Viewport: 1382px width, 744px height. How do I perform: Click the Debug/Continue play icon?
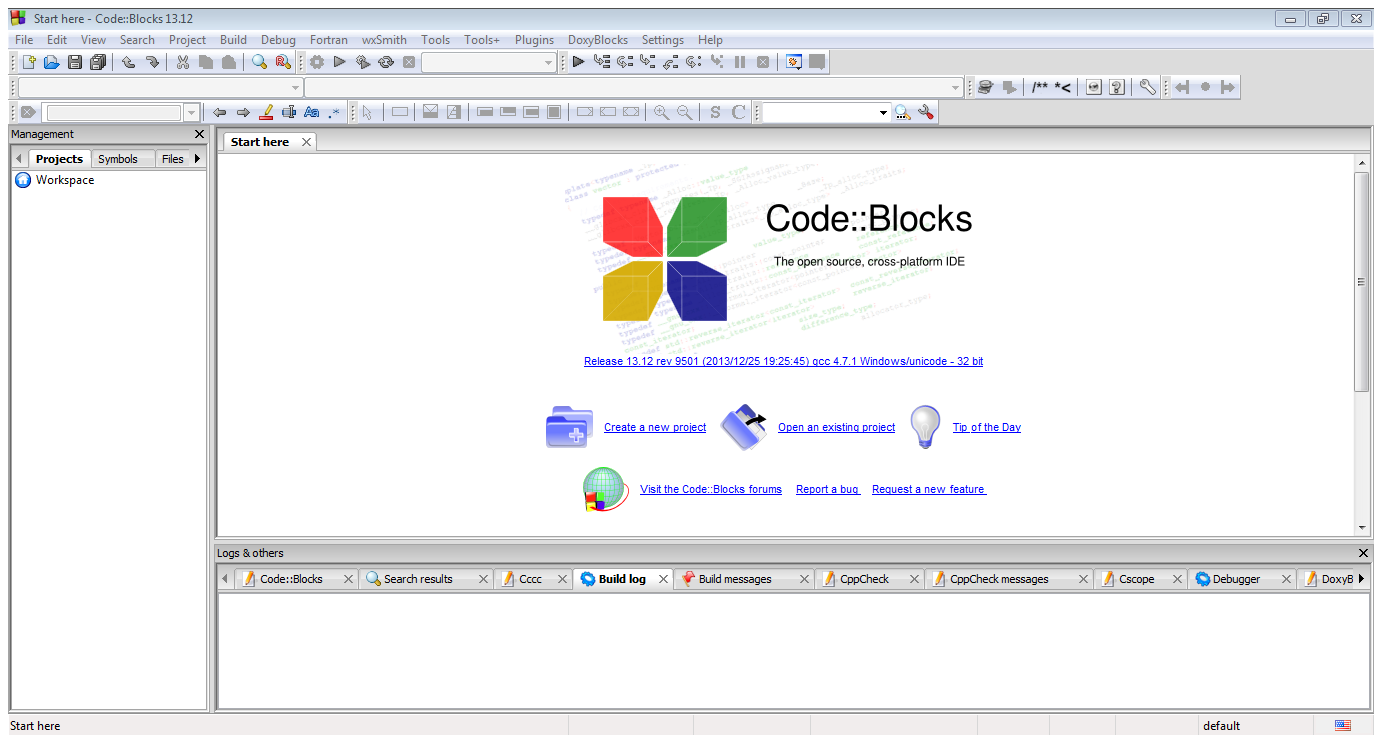click(579, 62)
